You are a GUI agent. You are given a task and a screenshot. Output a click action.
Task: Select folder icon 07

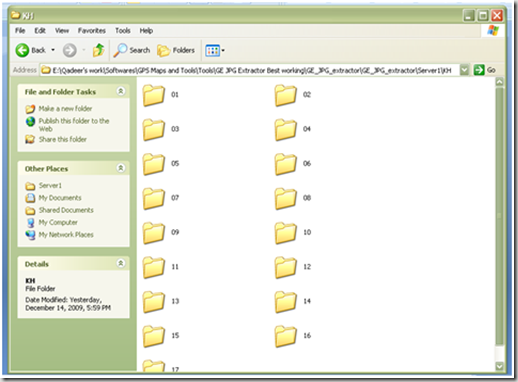(154, 198)
